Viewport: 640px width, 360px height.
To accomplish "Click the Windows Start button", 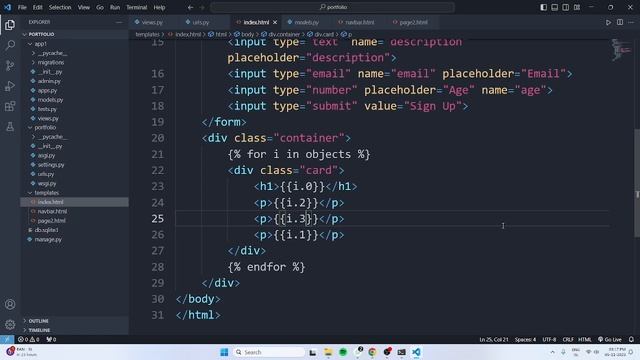I will (x=224, y=352).
